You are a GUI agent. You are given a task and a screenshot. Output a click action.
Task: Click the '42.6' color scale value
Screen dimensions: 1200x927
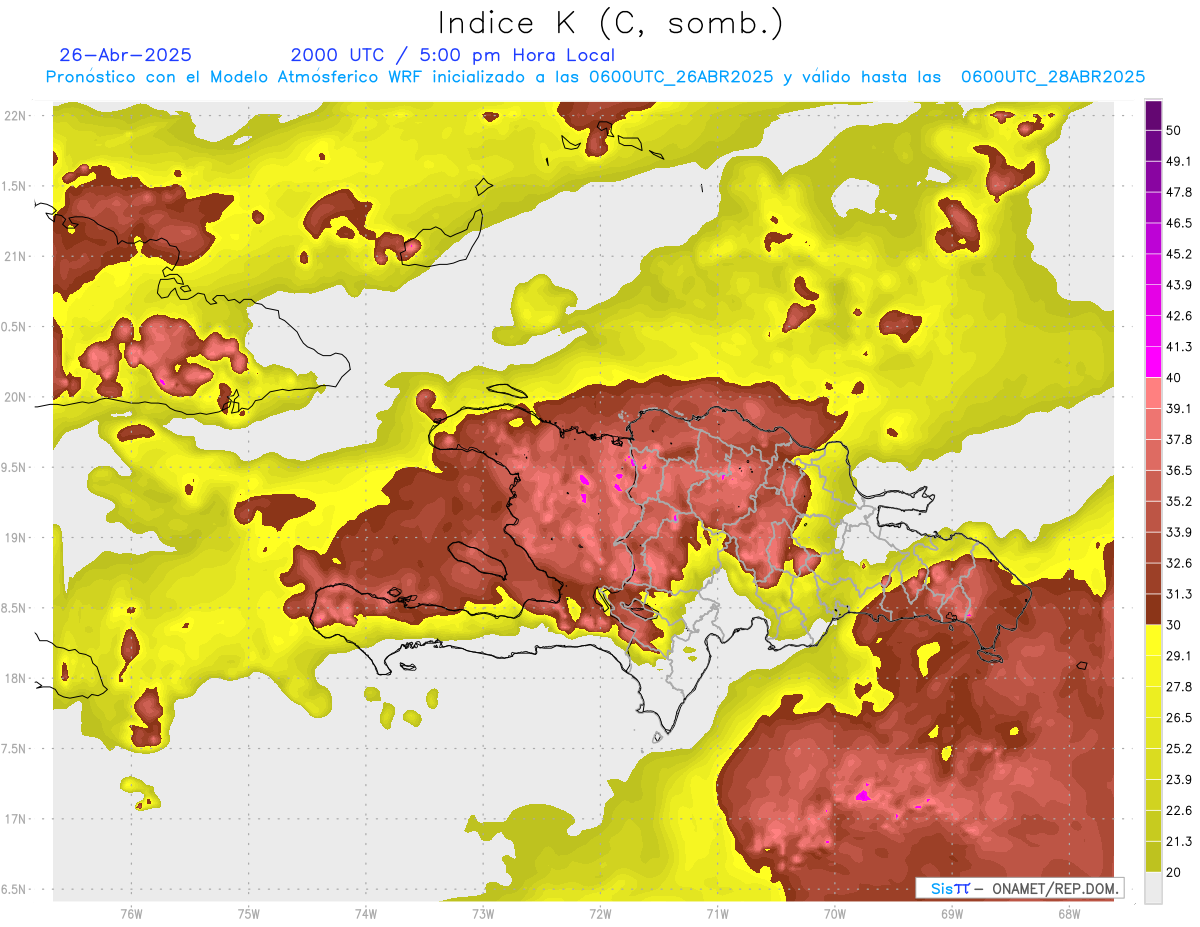1178,316
